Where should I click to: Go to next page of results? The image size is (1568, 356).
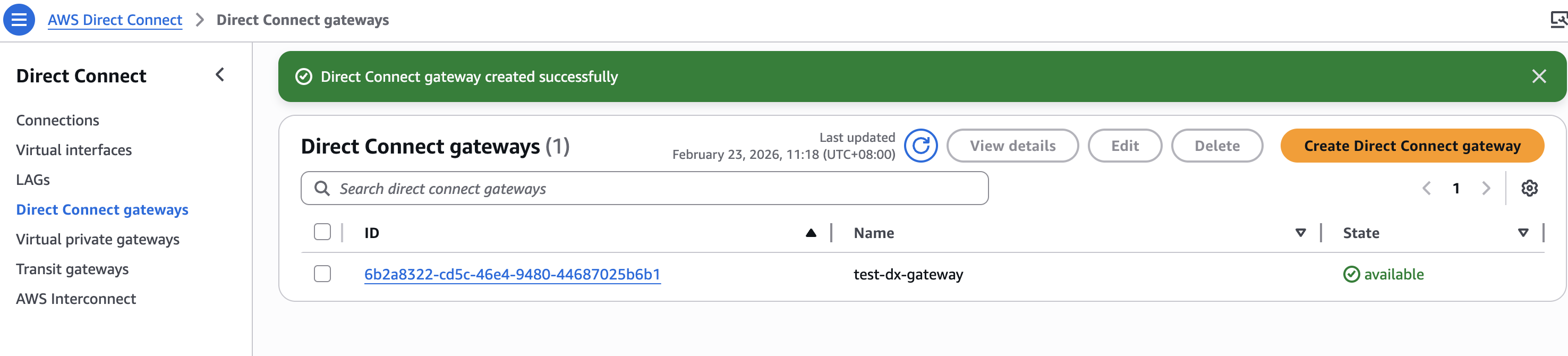point(1486,189)
